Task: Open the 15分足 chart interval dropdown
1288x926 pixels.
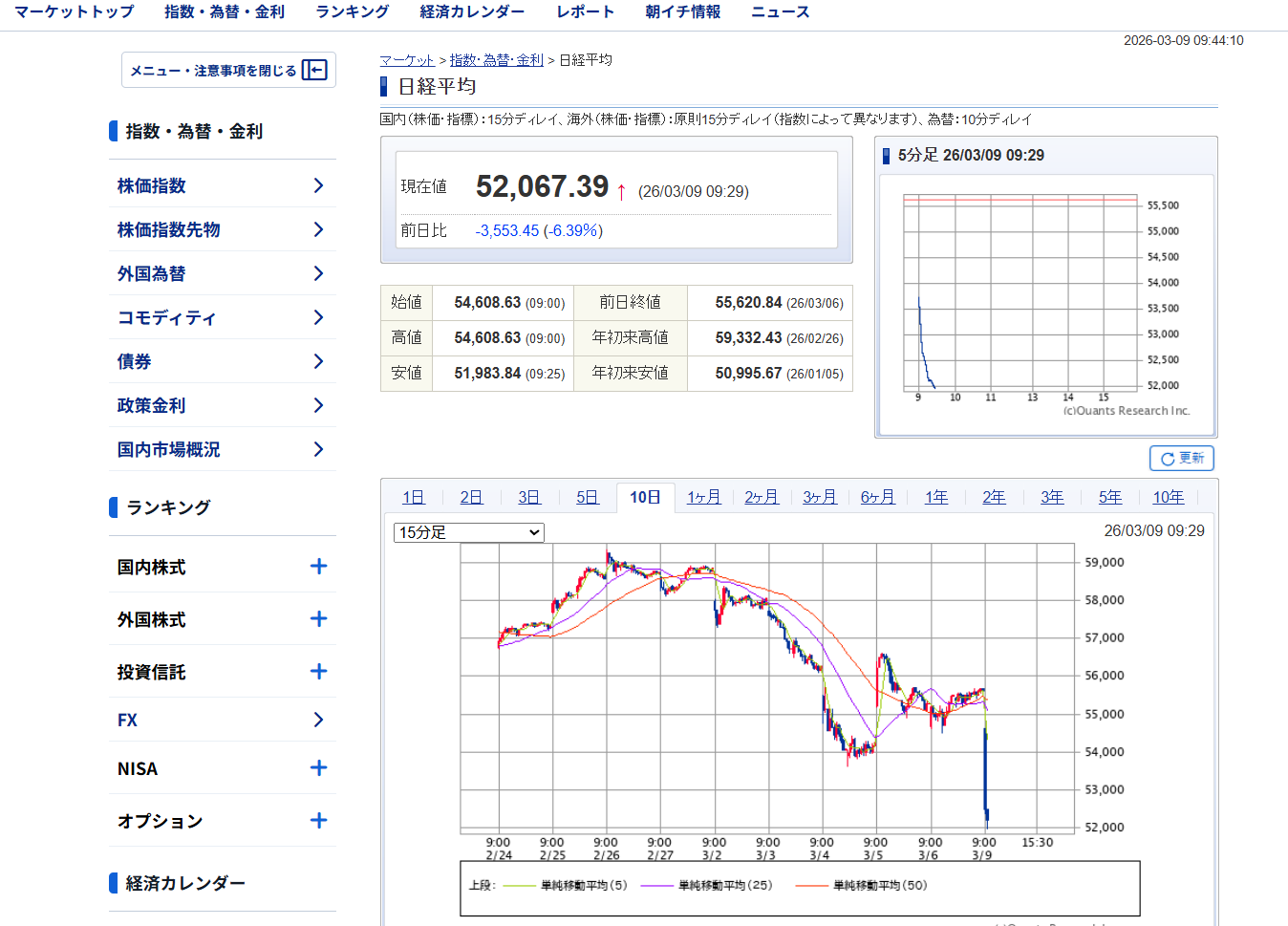Action: pos(469,532)
